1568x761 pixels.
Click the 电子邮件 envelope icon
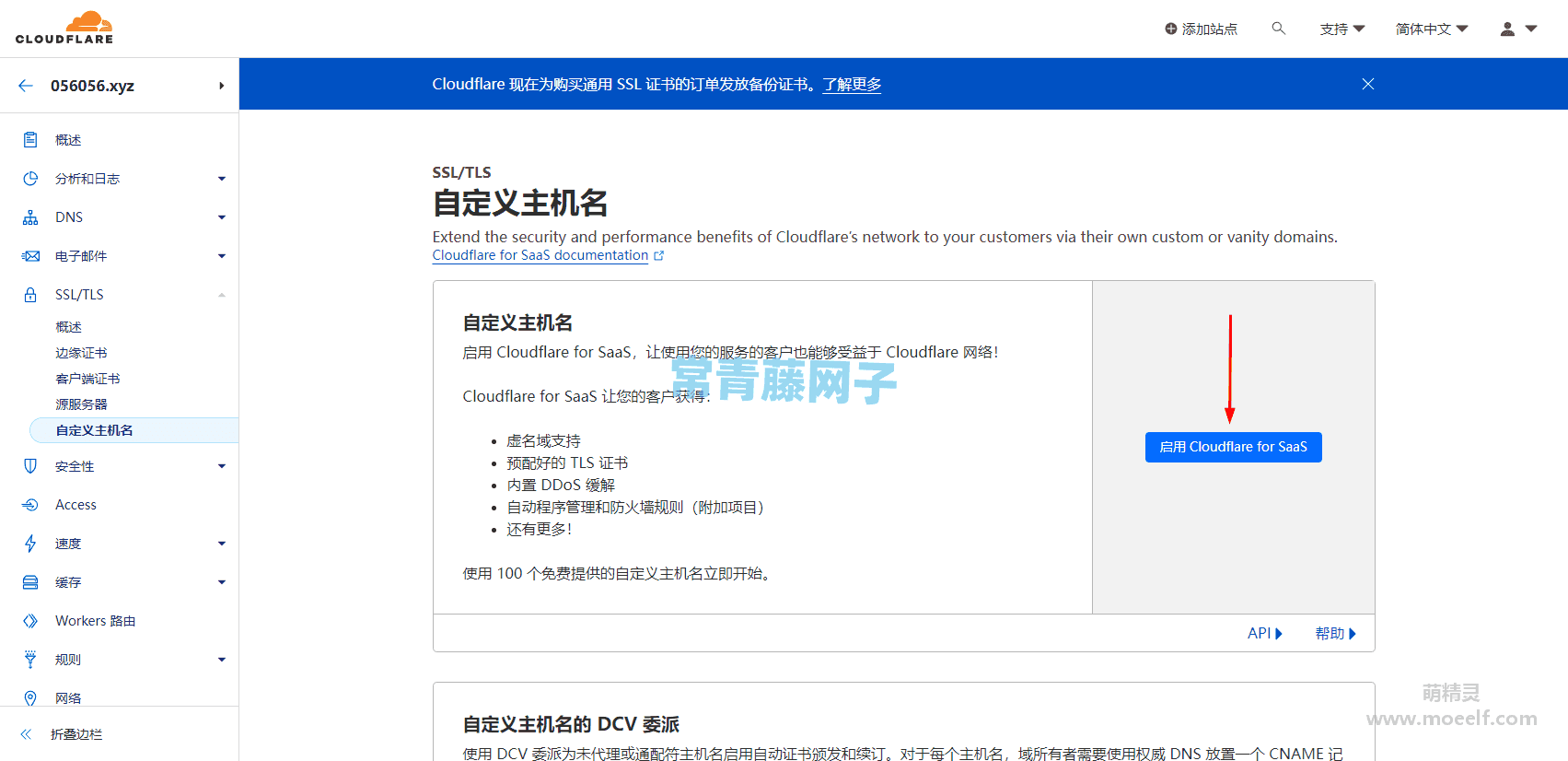coord(30,256)
